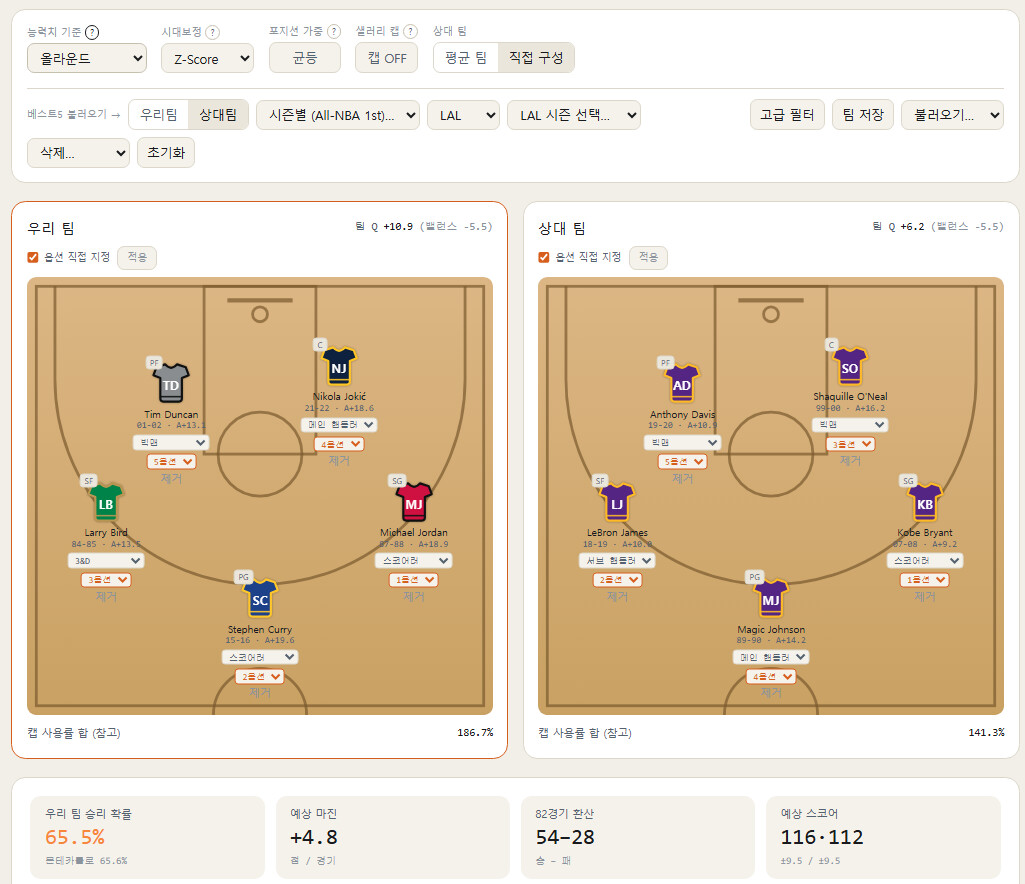Open Michael Jordan's 1옵션 dropdown

pos(414,580)
